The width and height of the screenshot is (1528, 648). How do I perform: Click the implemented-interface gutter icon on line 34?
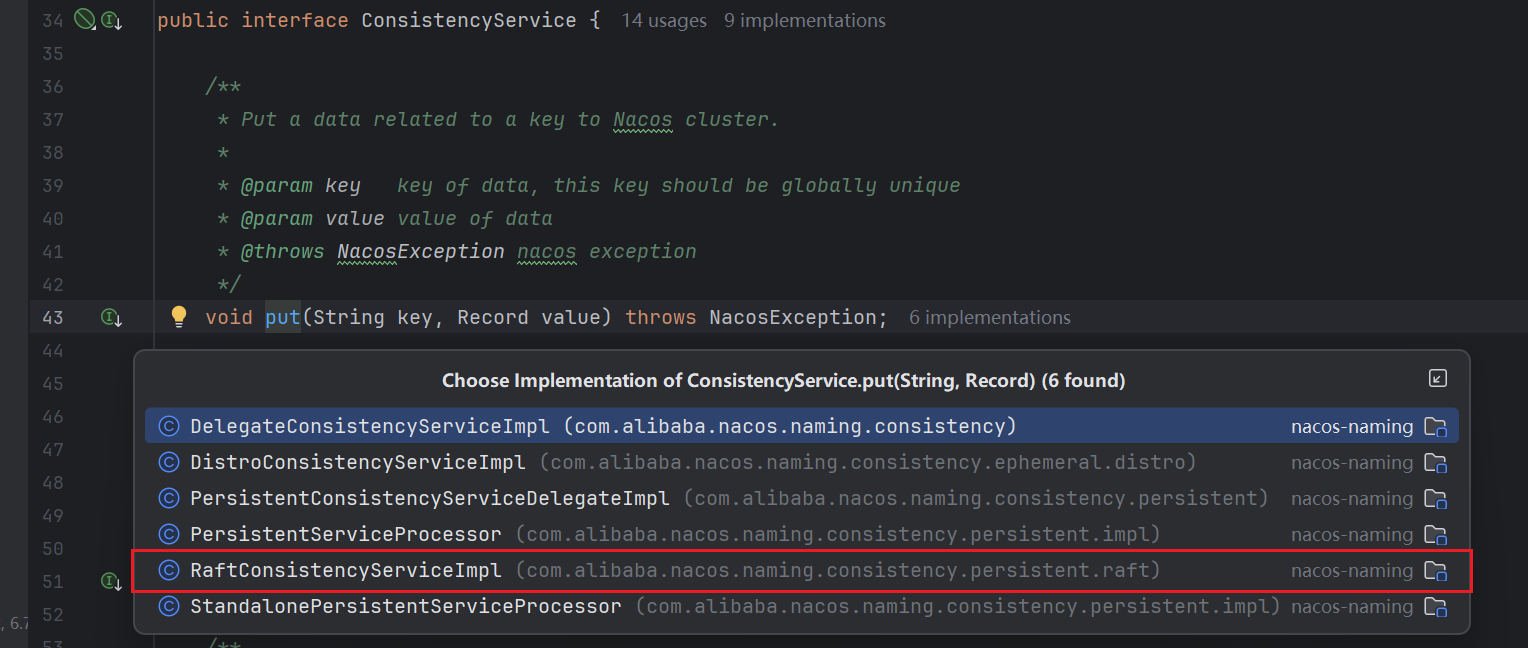(111, 20)
